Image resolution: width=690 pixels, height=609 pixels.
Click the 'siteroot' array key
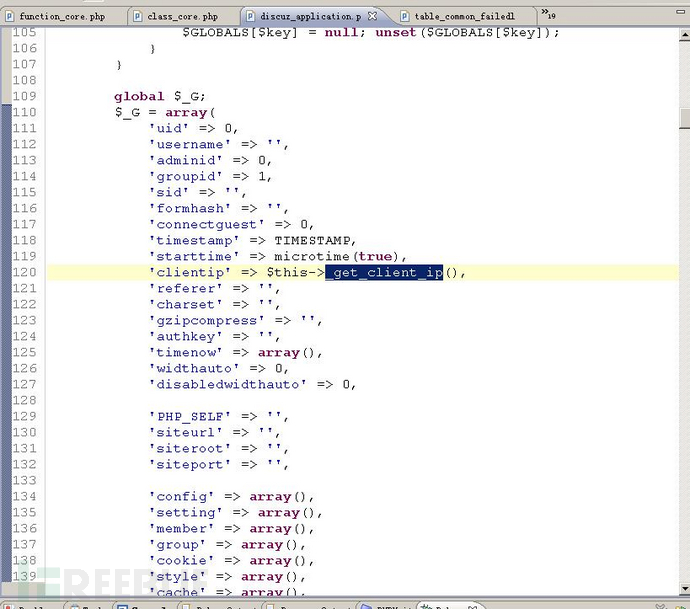[x=190, y=448]
